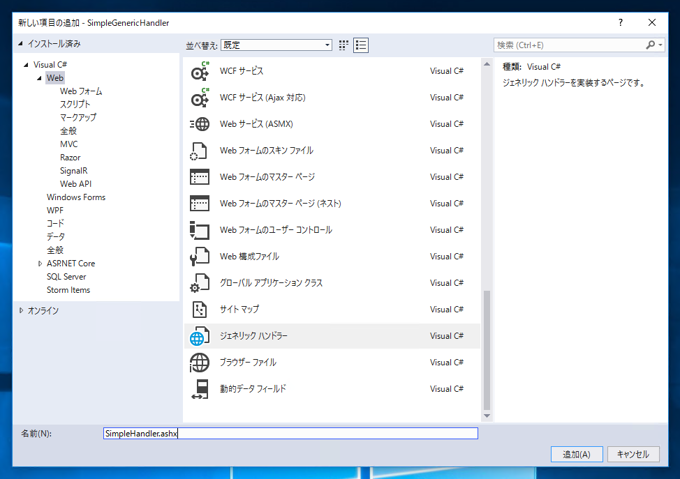Select the Web フォームのマスター ページ icon
The width and height of the screenshot is (680, 479).
199,177
